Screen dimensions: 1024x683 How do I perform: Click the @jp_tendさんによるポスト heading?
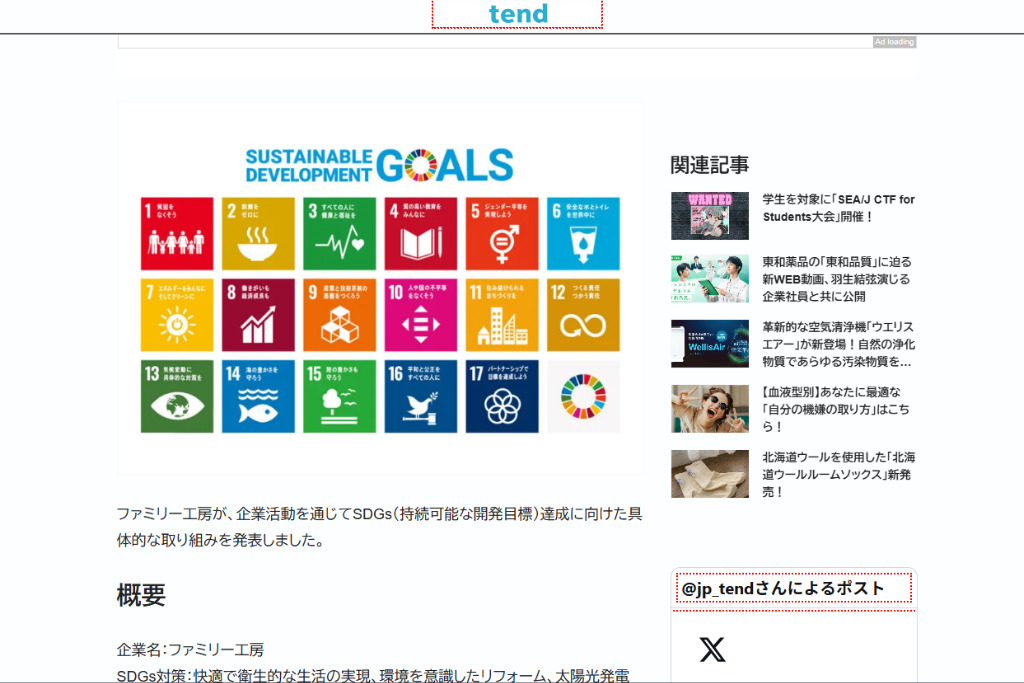click(783, 588)
